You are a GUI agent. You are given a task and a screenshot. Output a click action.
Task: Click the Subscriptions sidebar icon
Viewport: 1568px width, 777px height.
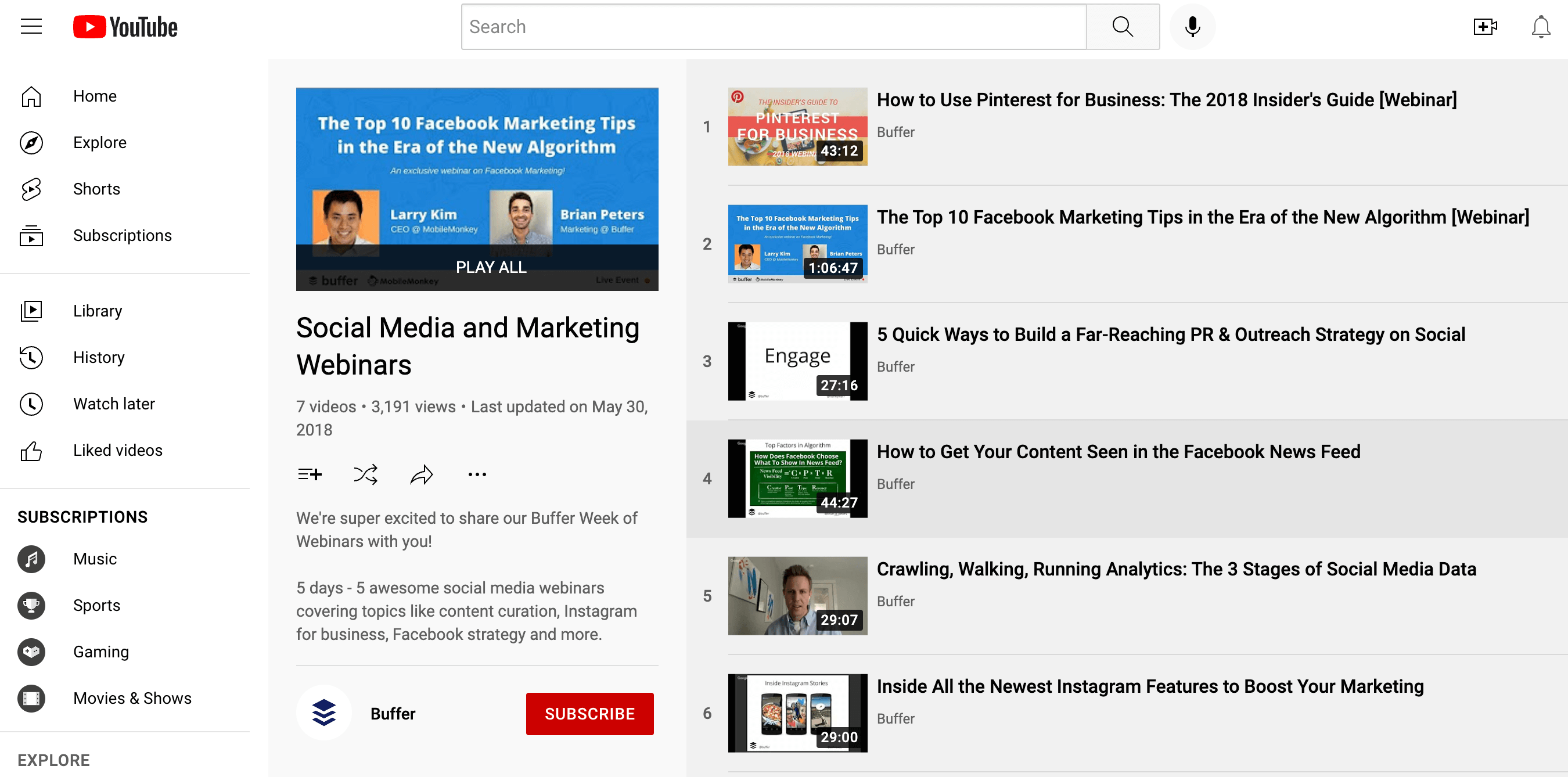click(x=31, y=235)
